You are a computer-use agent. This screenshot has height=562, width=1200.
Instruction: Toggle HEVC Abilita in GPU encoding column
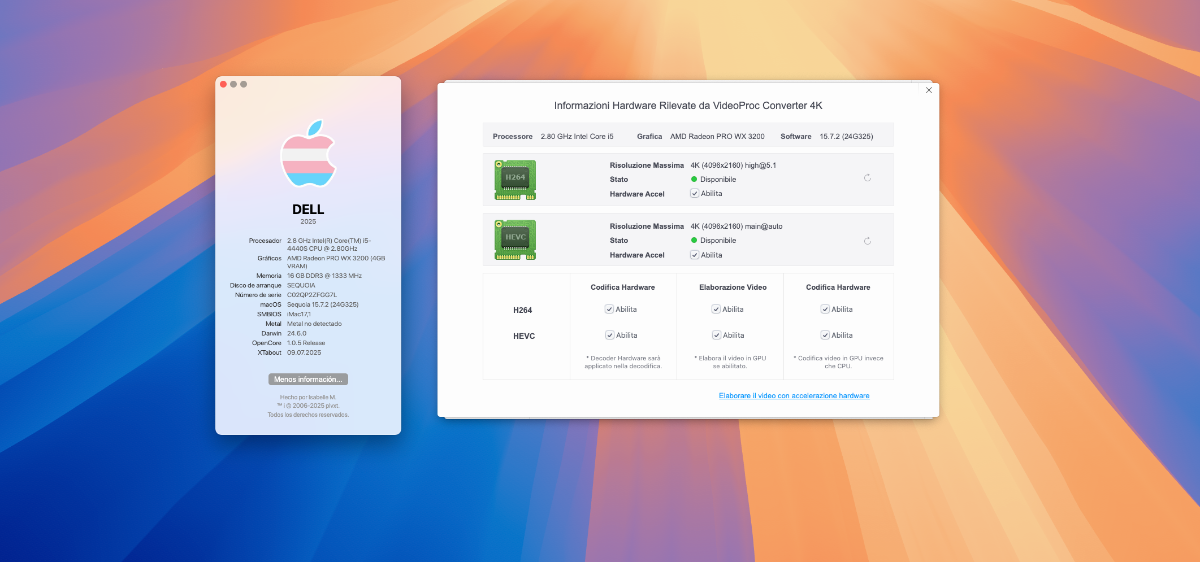[x=825, y=335]
